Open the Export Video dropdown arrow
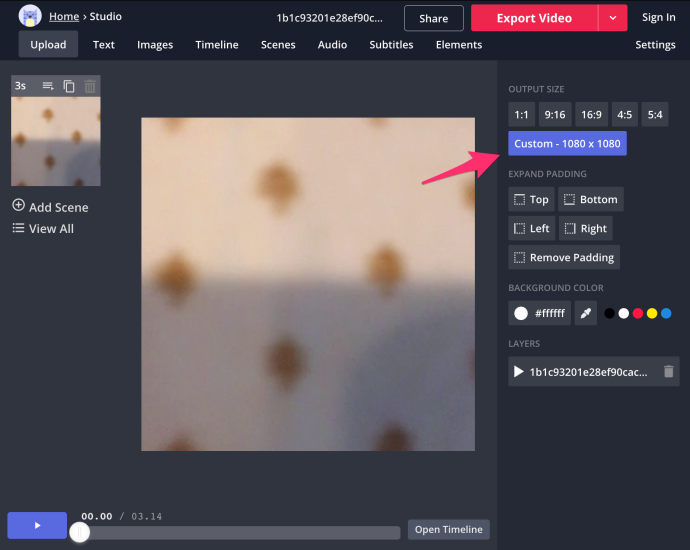This screenshot has height=550, width=690. [613, 18]
